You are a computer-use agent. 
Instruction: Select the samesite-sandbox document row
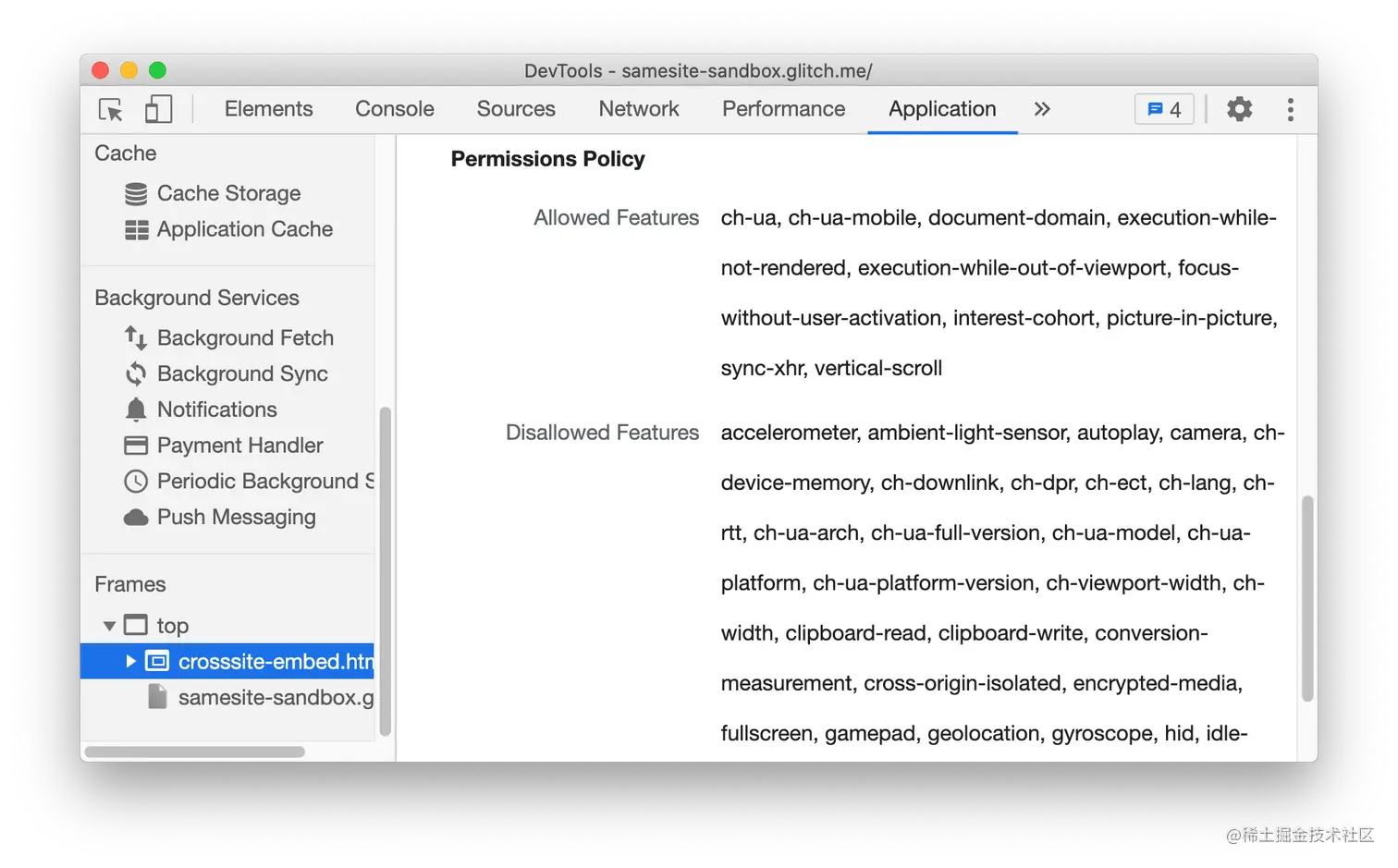point(227,697)
